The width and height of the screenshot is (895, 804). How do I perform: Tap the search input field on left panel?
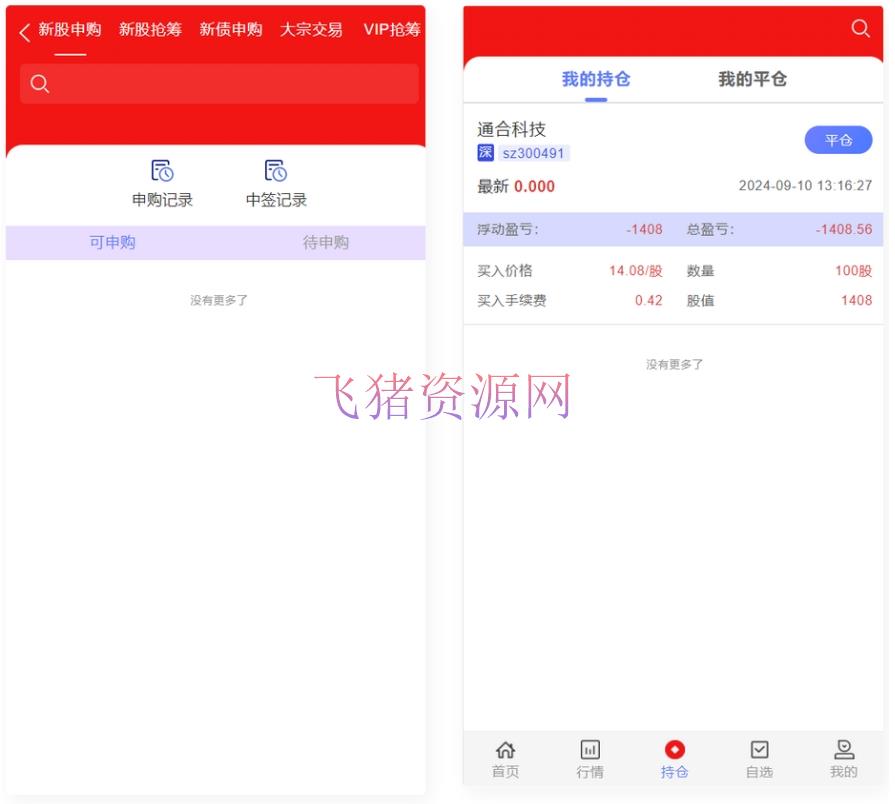pos(218,84)
